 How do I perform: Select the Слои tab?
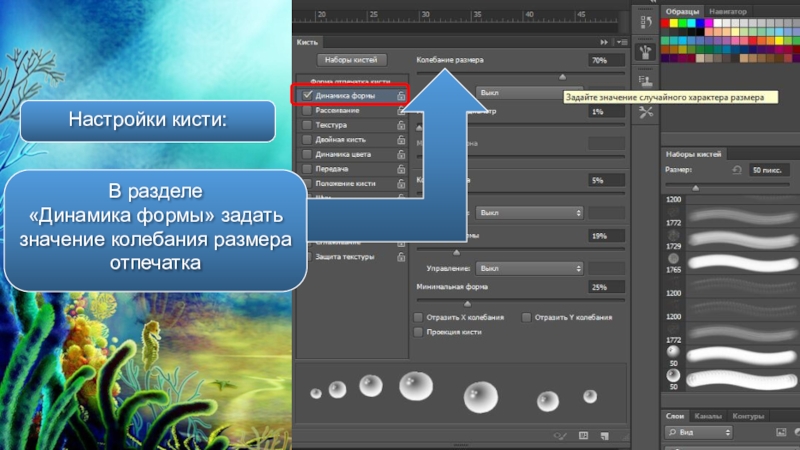point(674,416)
